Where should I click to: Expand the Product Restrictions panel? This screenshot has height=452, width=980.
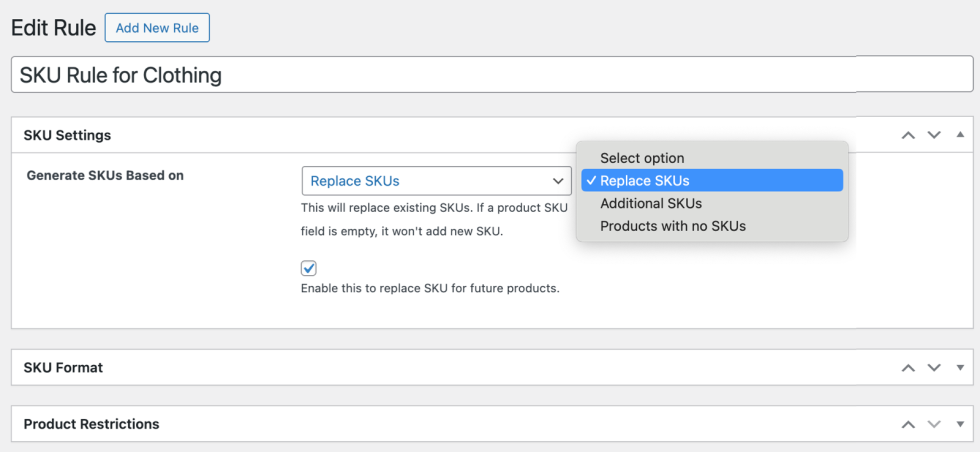point(960,424)
